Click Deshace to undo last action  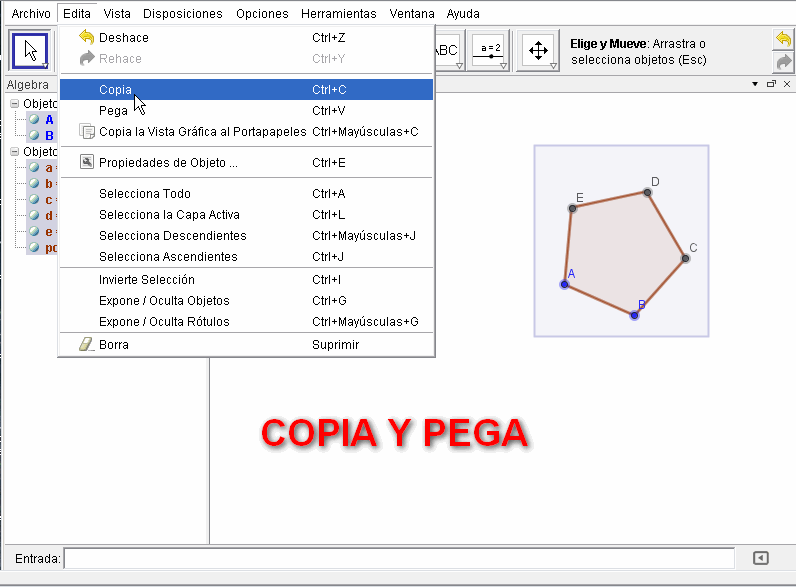click(x=124, y=38)
